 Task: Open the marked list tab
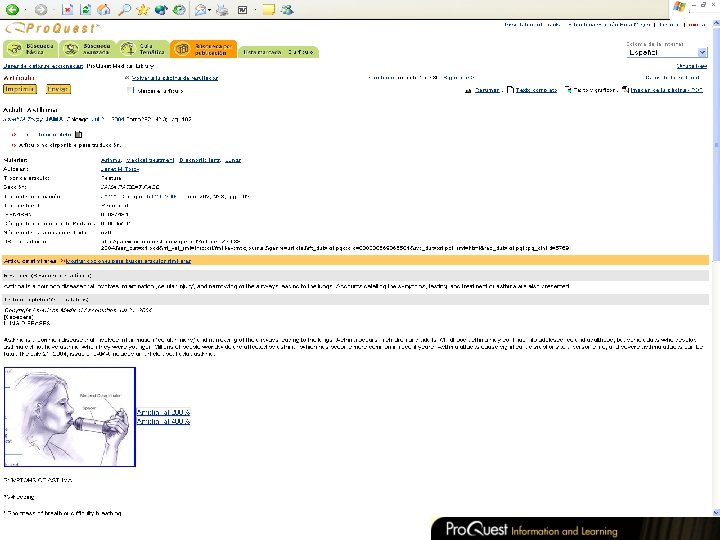click(278, 52)
